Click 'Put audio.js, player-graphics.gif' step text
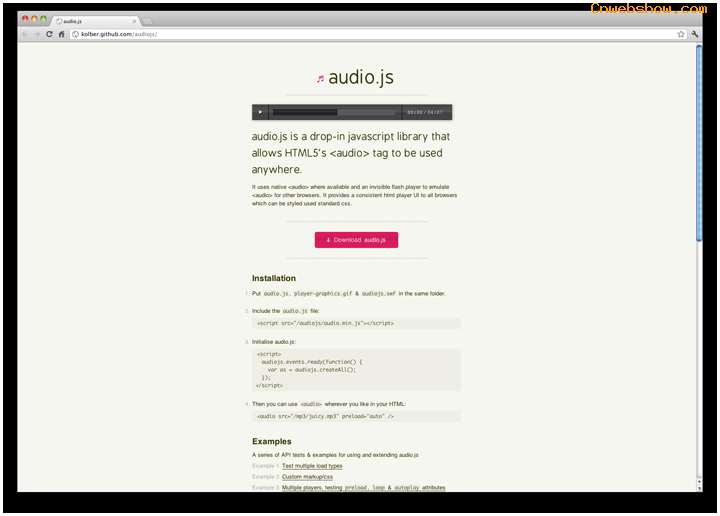The width and height of the screenshot is (720, 516). click(348, 293)
